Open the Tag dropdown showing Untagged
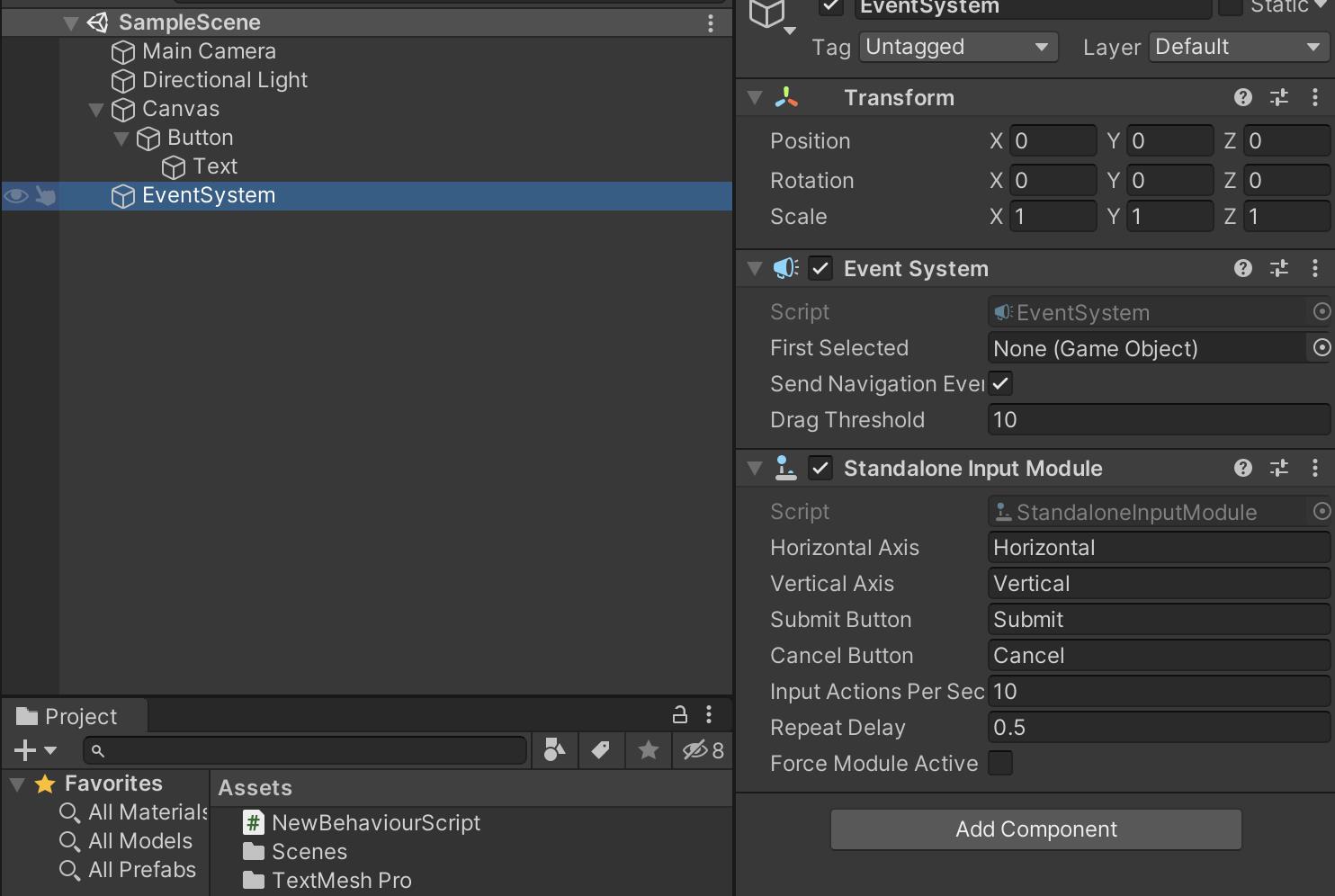The height and width of the screenshot is (896, 1335). pos(958,47)
